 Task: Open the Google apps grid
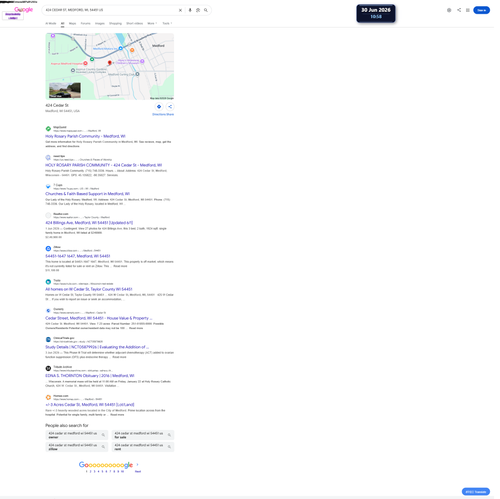click(x=468, y=10)
